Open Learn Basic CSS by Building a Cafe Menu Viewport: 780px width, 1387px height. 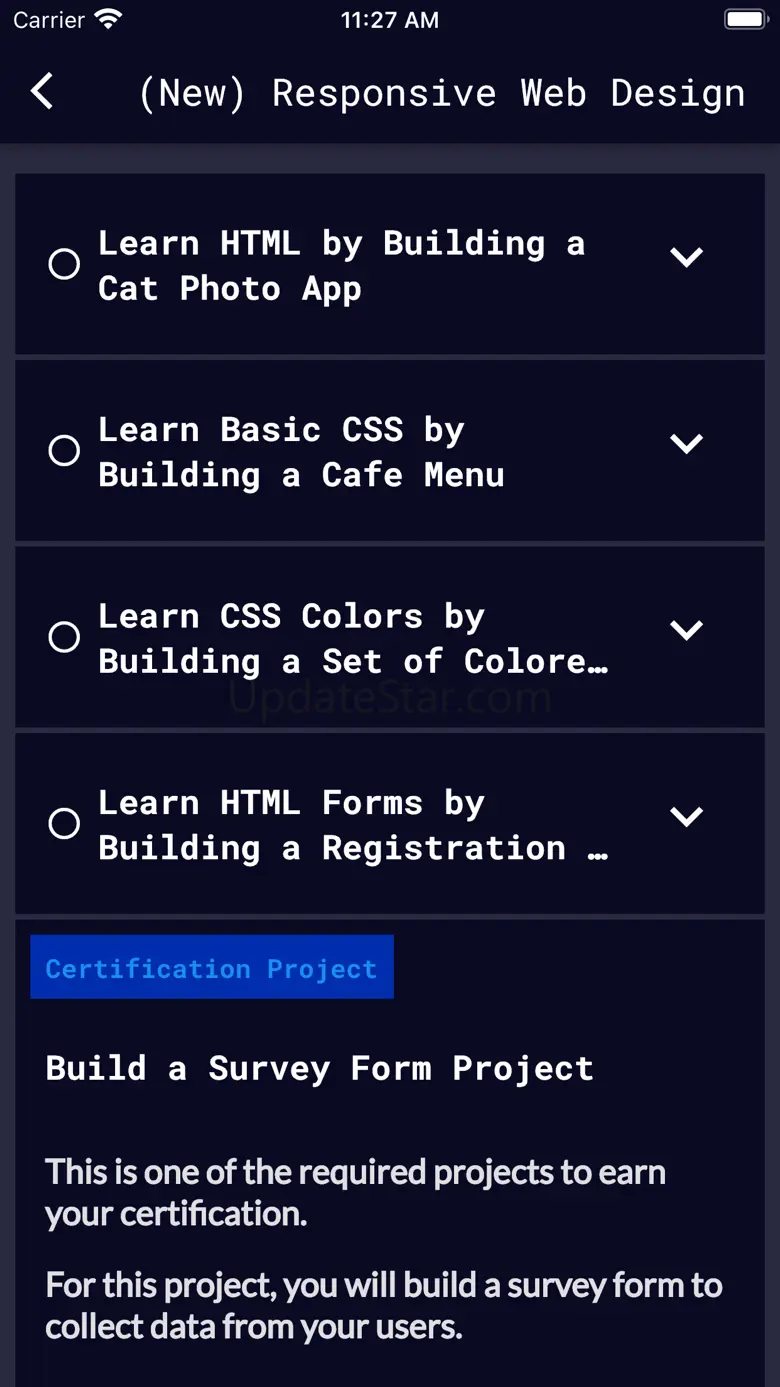[300, 452]
